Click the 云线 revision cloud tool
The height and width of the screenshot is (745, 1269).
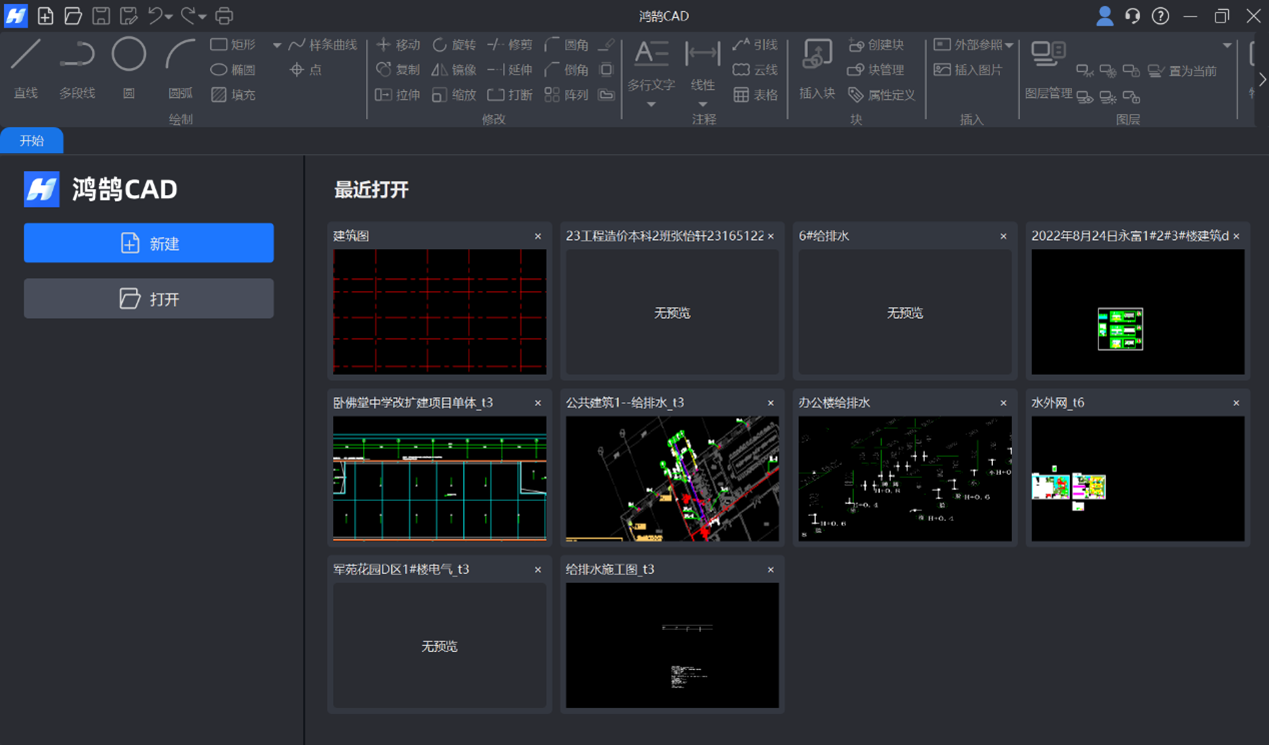tap(755, 70)
